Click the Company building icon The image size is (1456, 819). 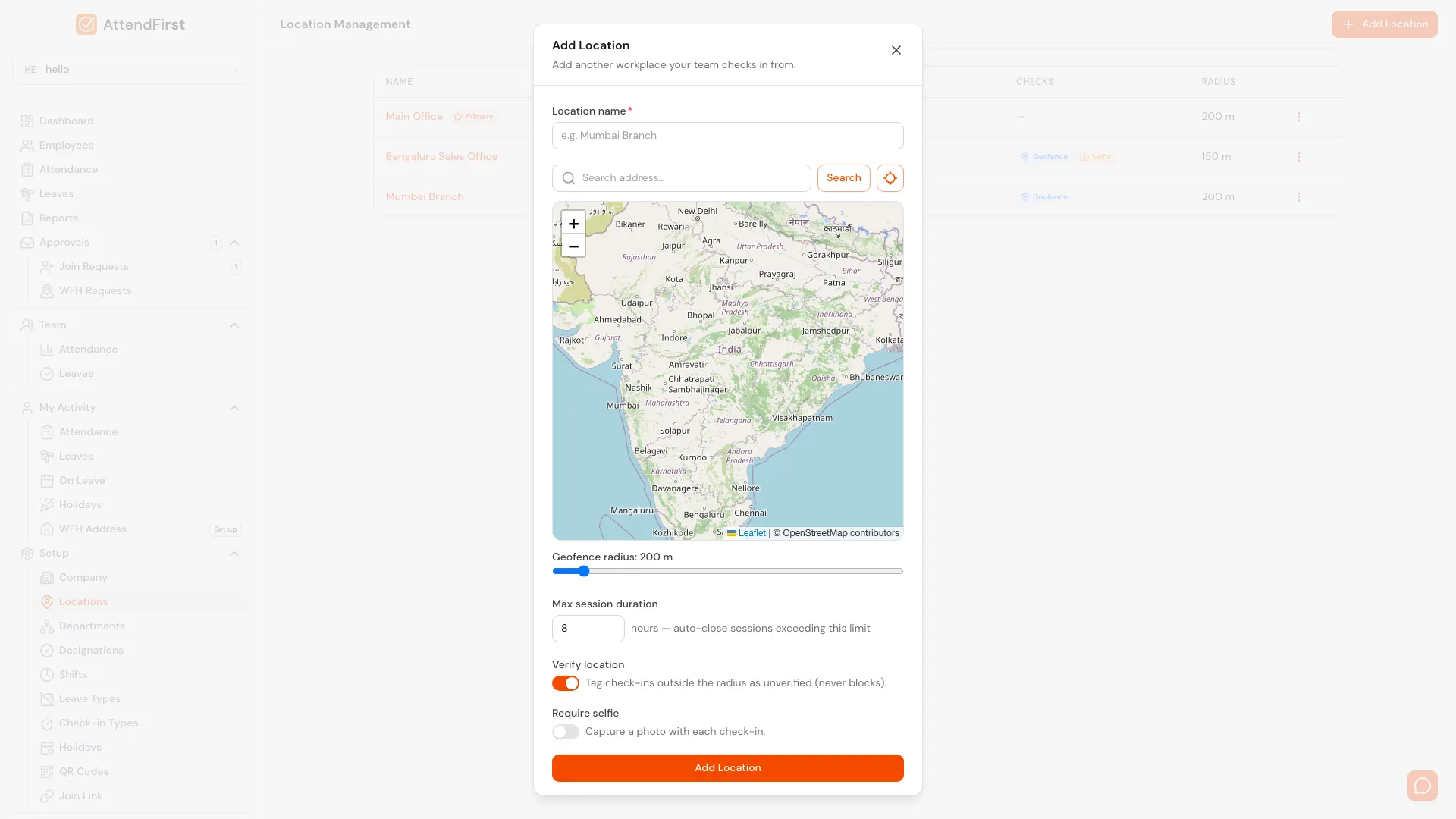(x=47, y=578)
